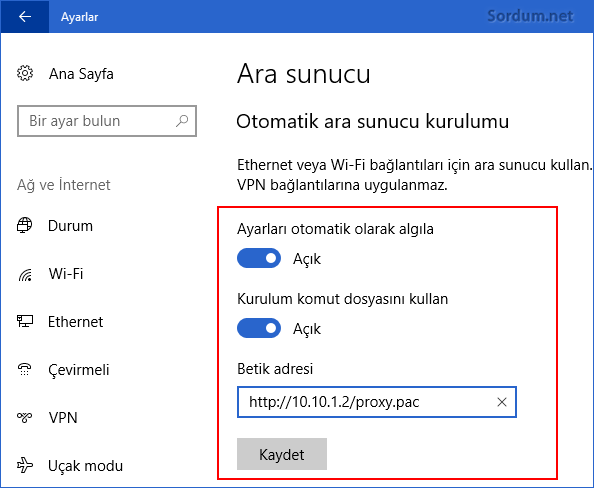This screenshot has height=488, width=594.
Task: Toggle Ayarları otomatik olarak algıla switch
Action: click(259, 258)
